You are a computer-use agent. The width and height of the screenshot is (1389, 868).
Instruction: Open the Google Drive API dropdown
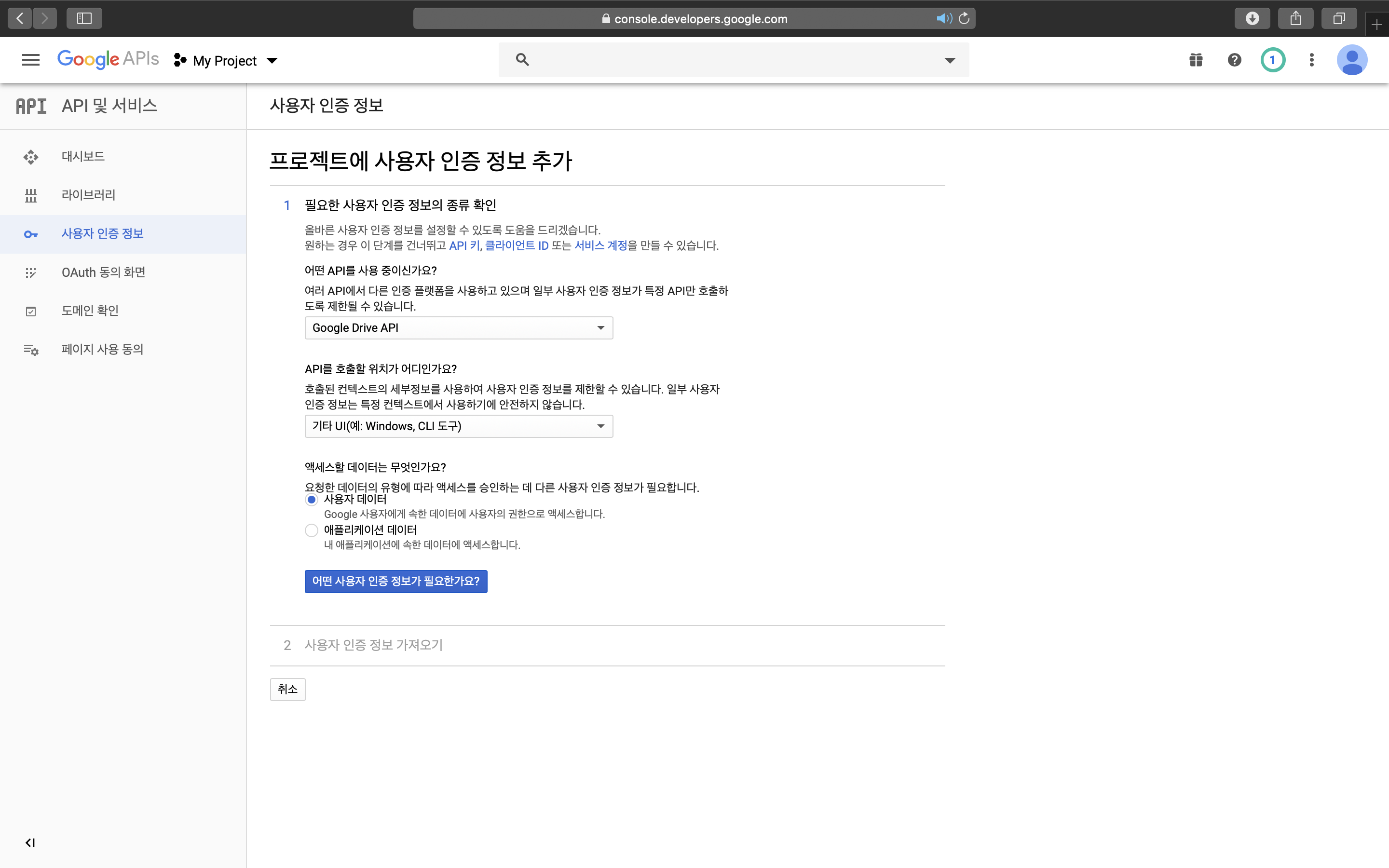click(459, 328)
